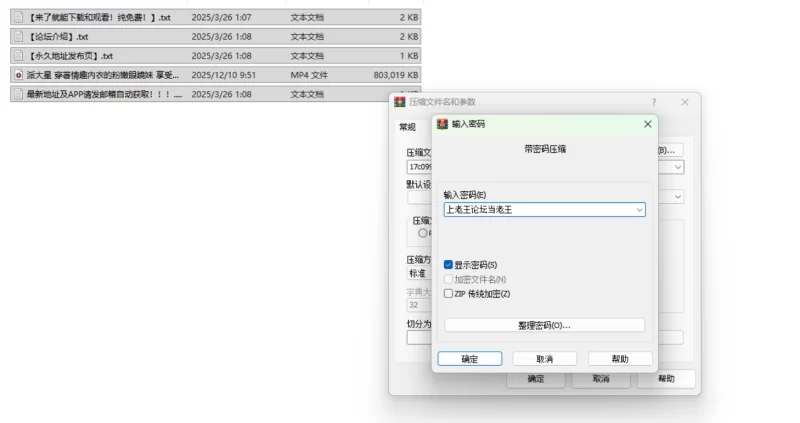Screen dimensions: 800x423
Task: Click 文本文档 type of 【论坛介绍】.txt row
Action: (307, 37)
